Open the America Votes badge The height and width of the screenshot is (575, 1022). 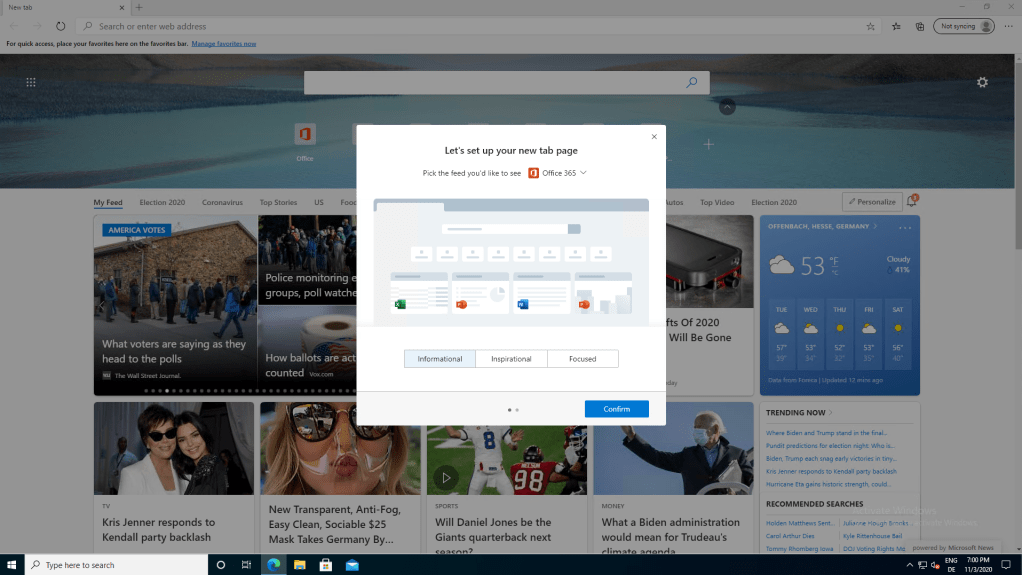point(136,230)
